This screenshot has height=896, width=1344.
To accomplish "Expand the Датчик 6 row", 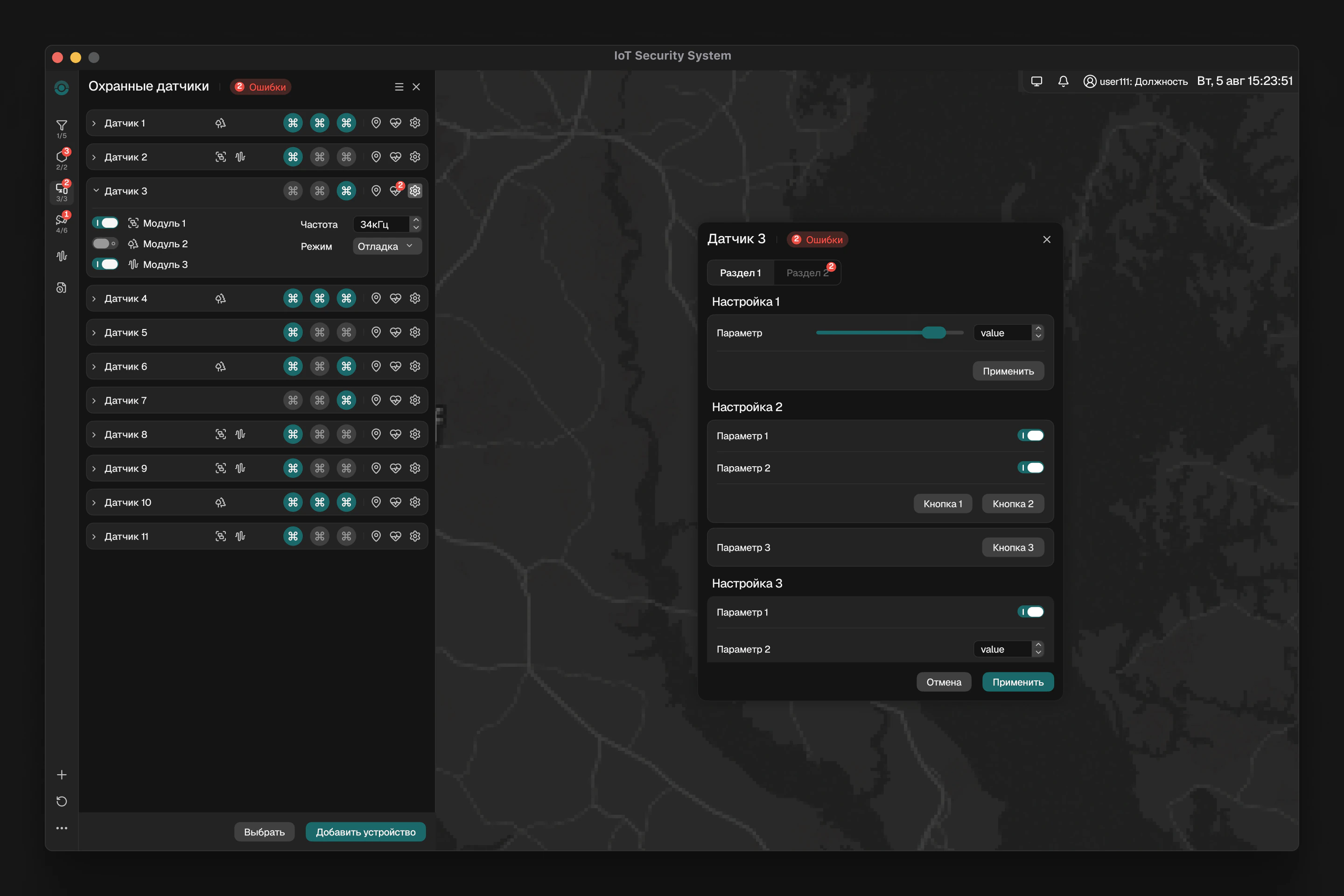I will pyautogui.click(x=94, y=367).
